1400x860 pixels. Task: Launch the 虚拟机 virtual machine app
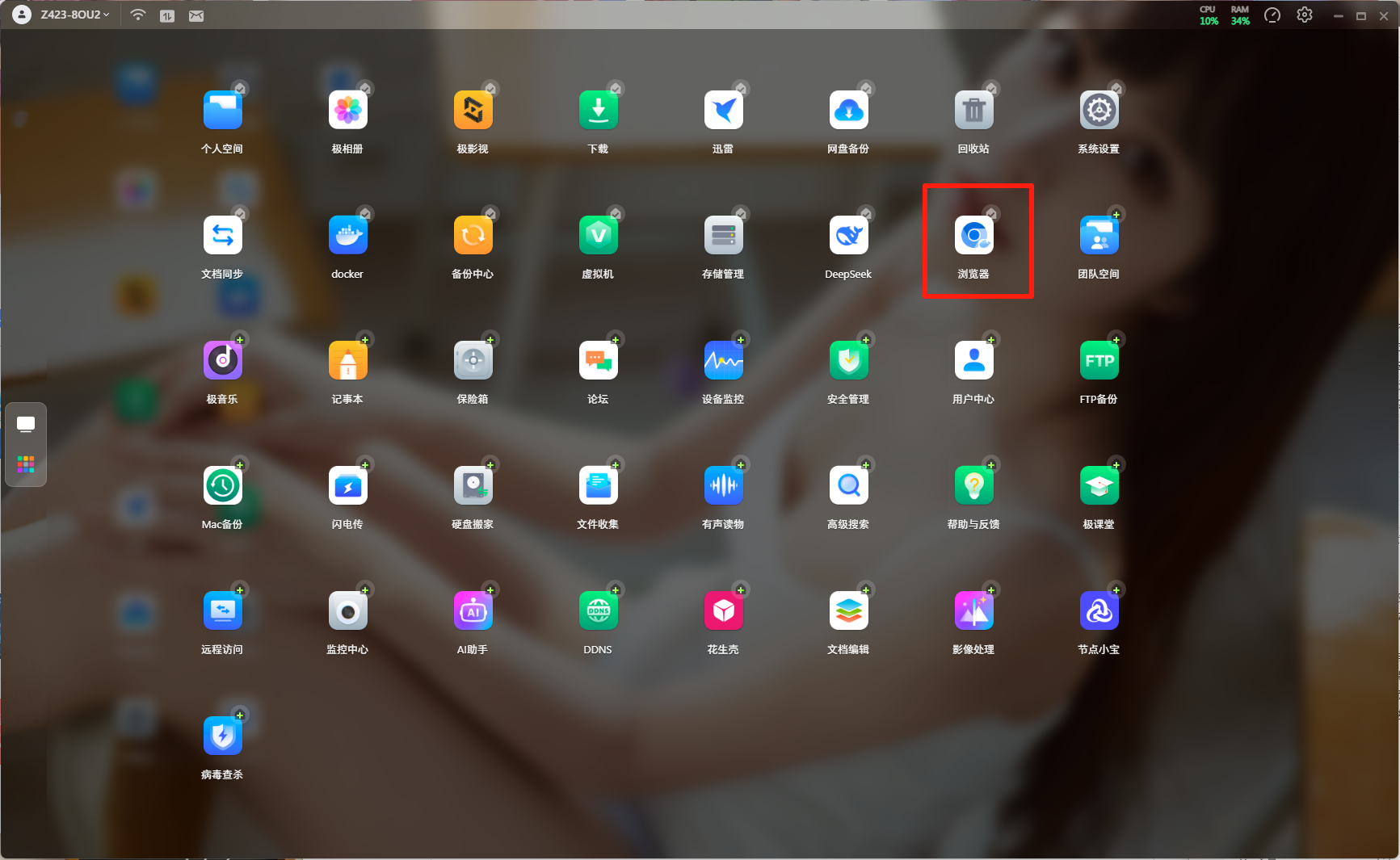pyautogui.click(x=599, y=235)
